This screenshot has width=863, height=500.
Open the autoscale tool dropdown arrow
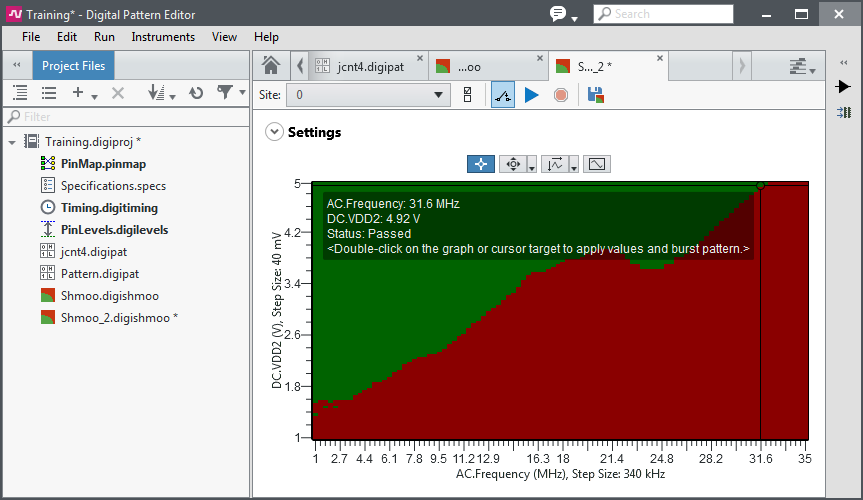(x=573, y=165)
